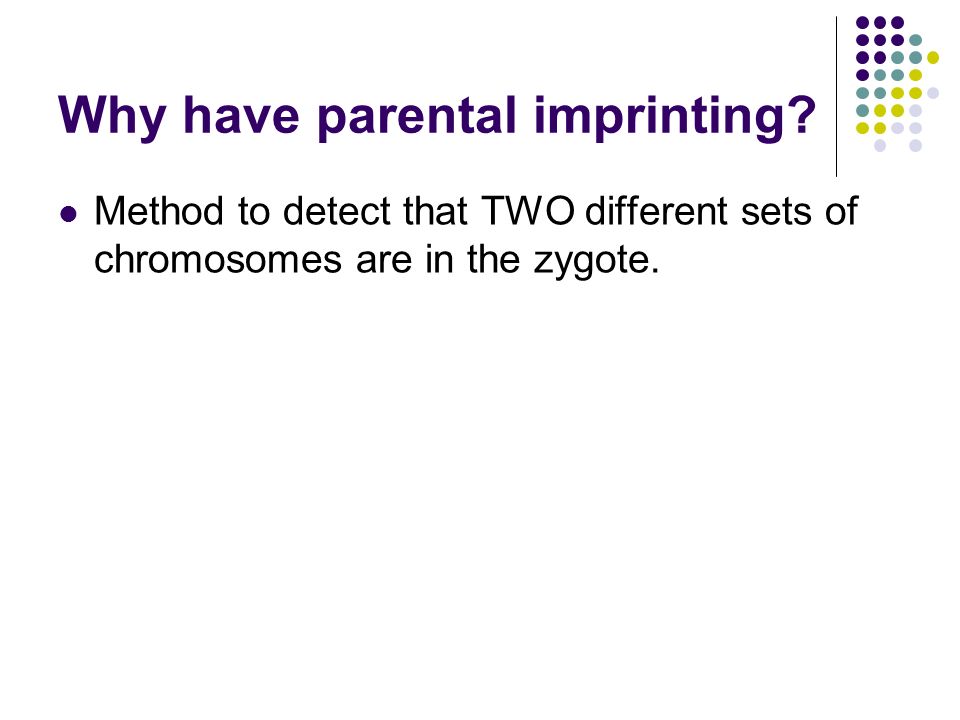Click the word 'Why' in the title
The width and height of the screenshot is (960, 720).
(112, 116)
